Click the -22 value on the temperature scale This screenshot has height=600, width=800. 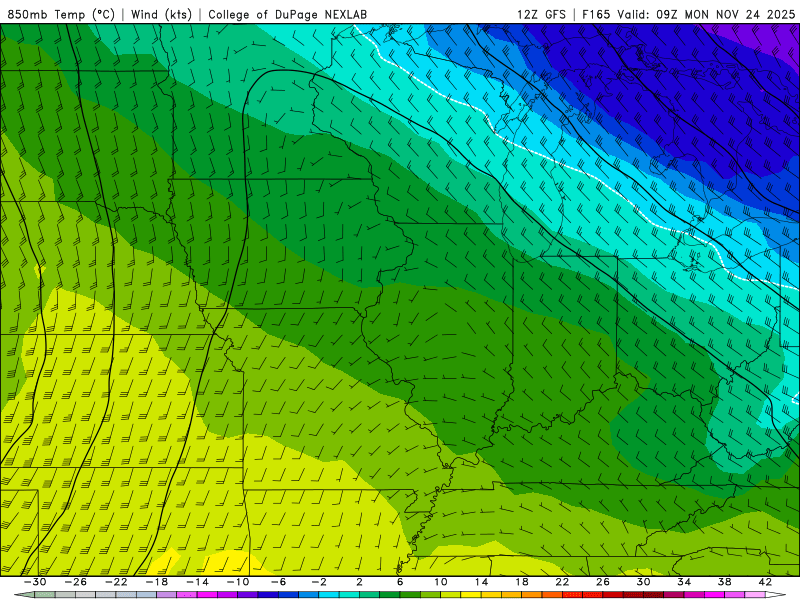[116, 582]
